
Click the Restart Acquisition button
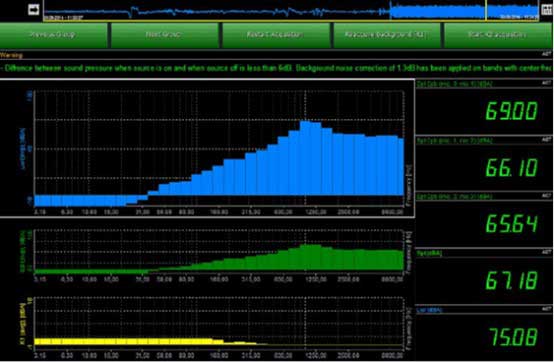(x=276, y=35)
